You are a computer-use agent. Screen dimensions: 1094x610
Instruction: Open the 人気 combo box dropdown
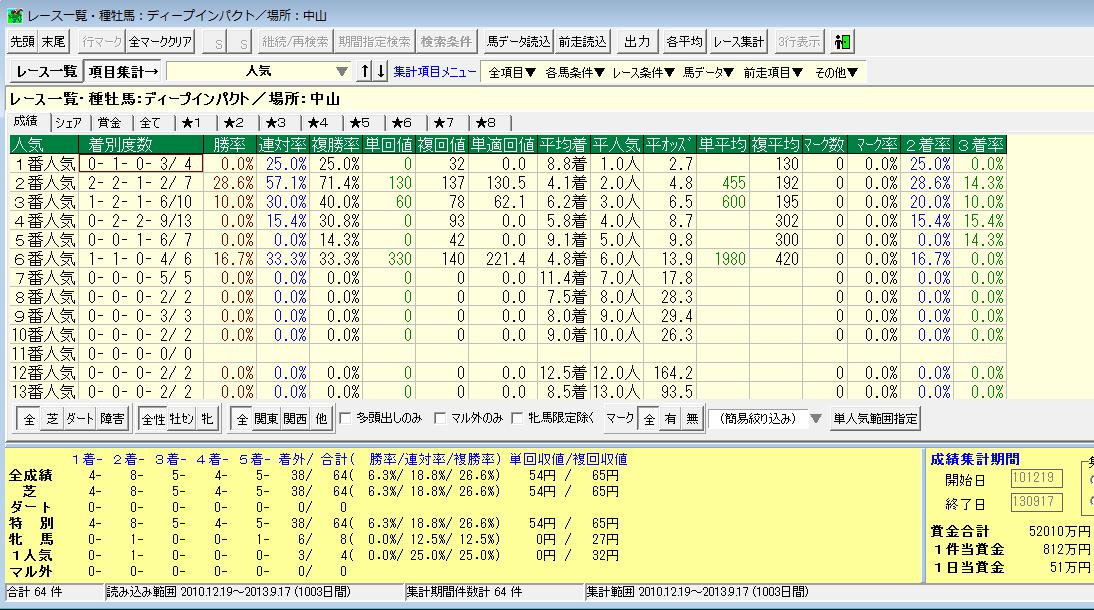tap(341, 71)
